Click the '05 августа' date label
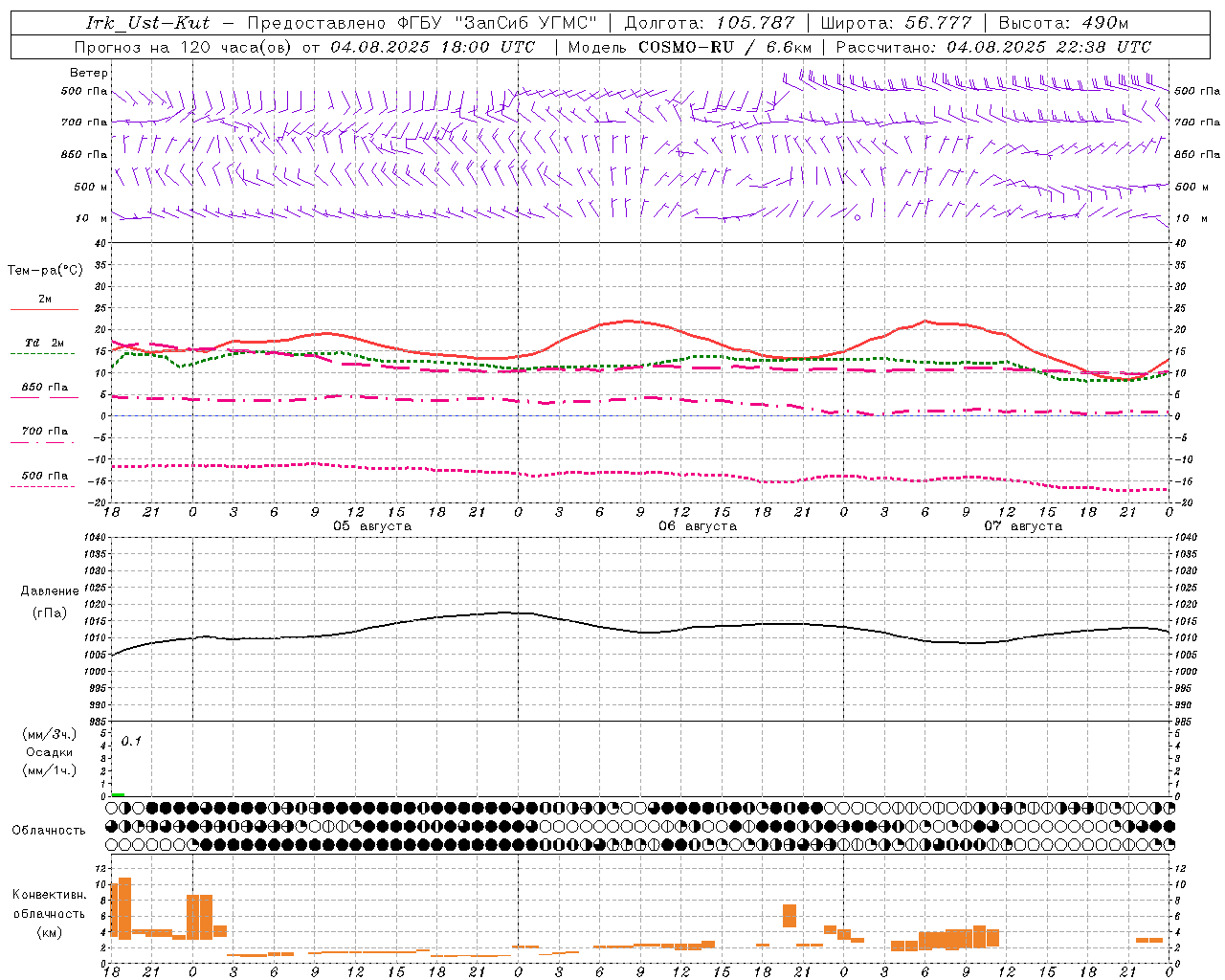 click(x=372, y=526)
